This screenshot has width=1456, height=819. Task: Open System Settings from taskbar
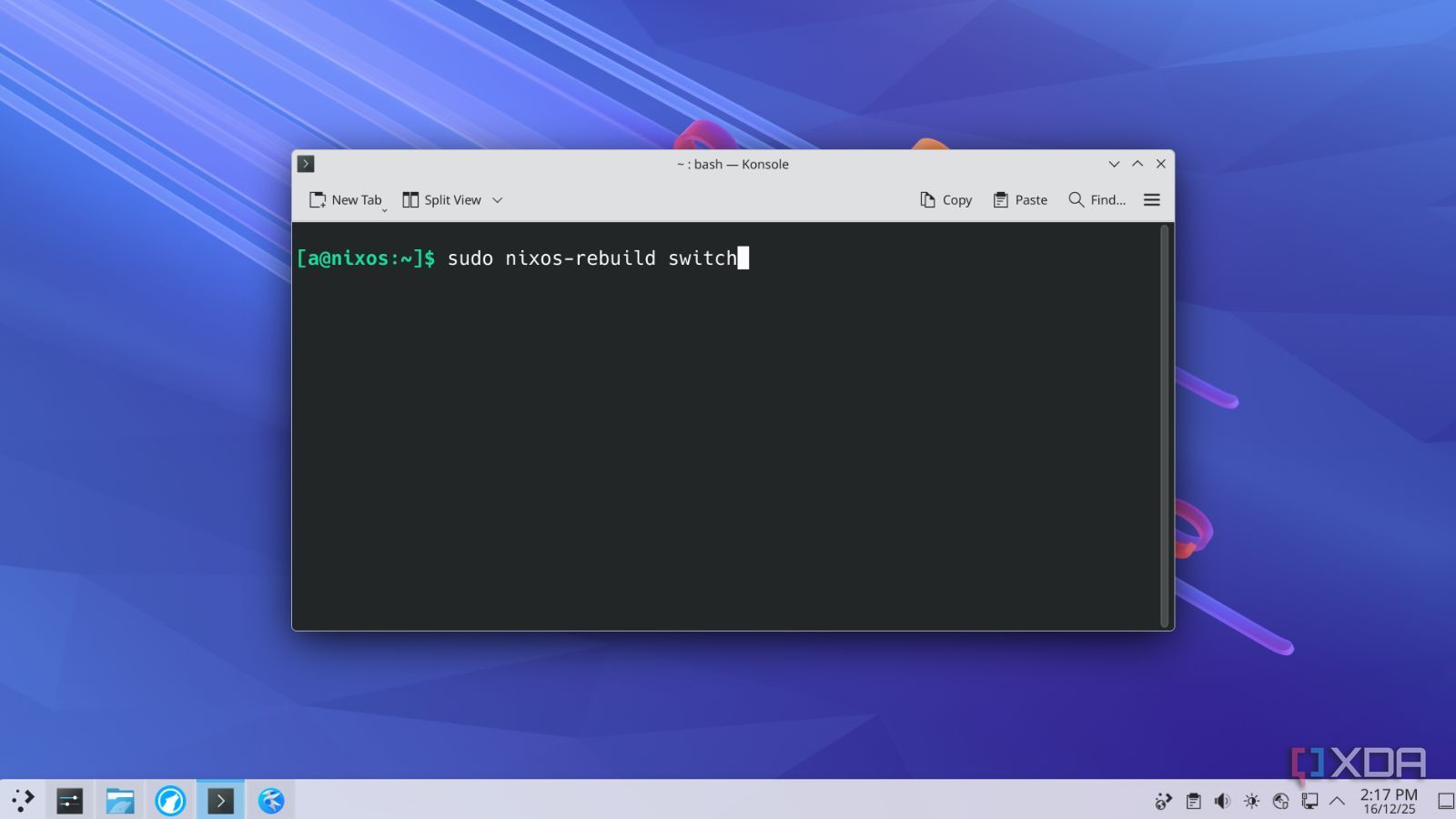pyautogui.click(x=70, y=801)
